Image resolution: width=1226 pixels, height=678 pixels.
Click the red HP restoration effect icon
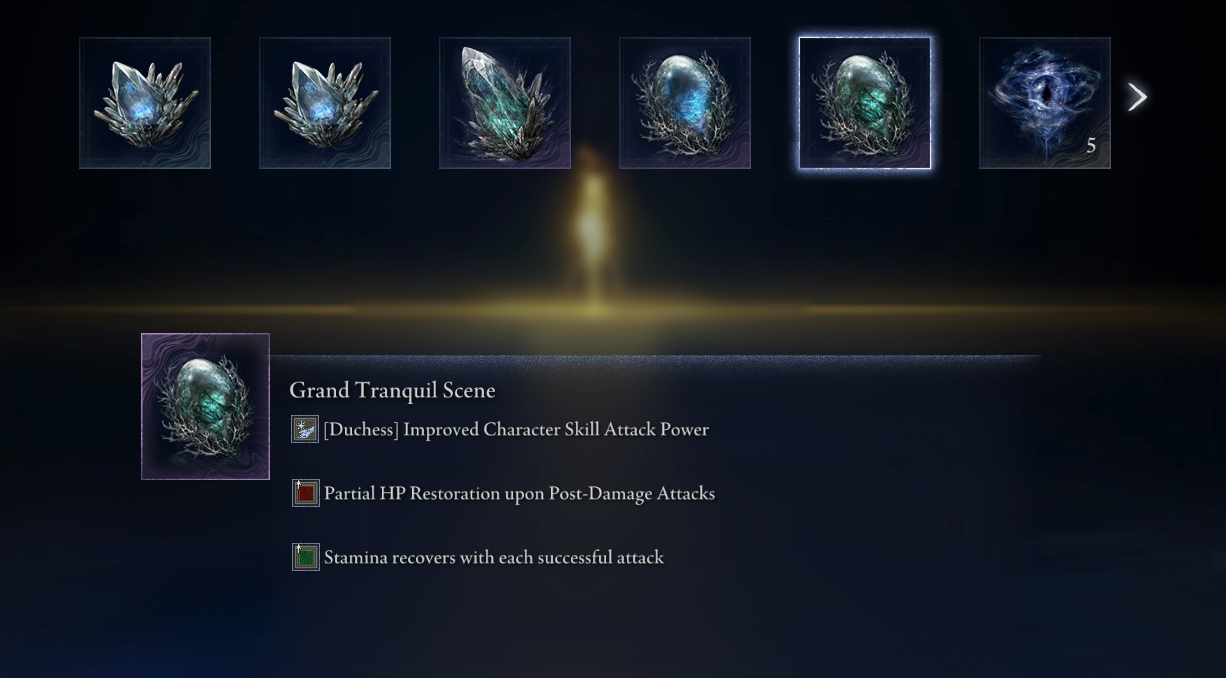(x=305, y=493)
